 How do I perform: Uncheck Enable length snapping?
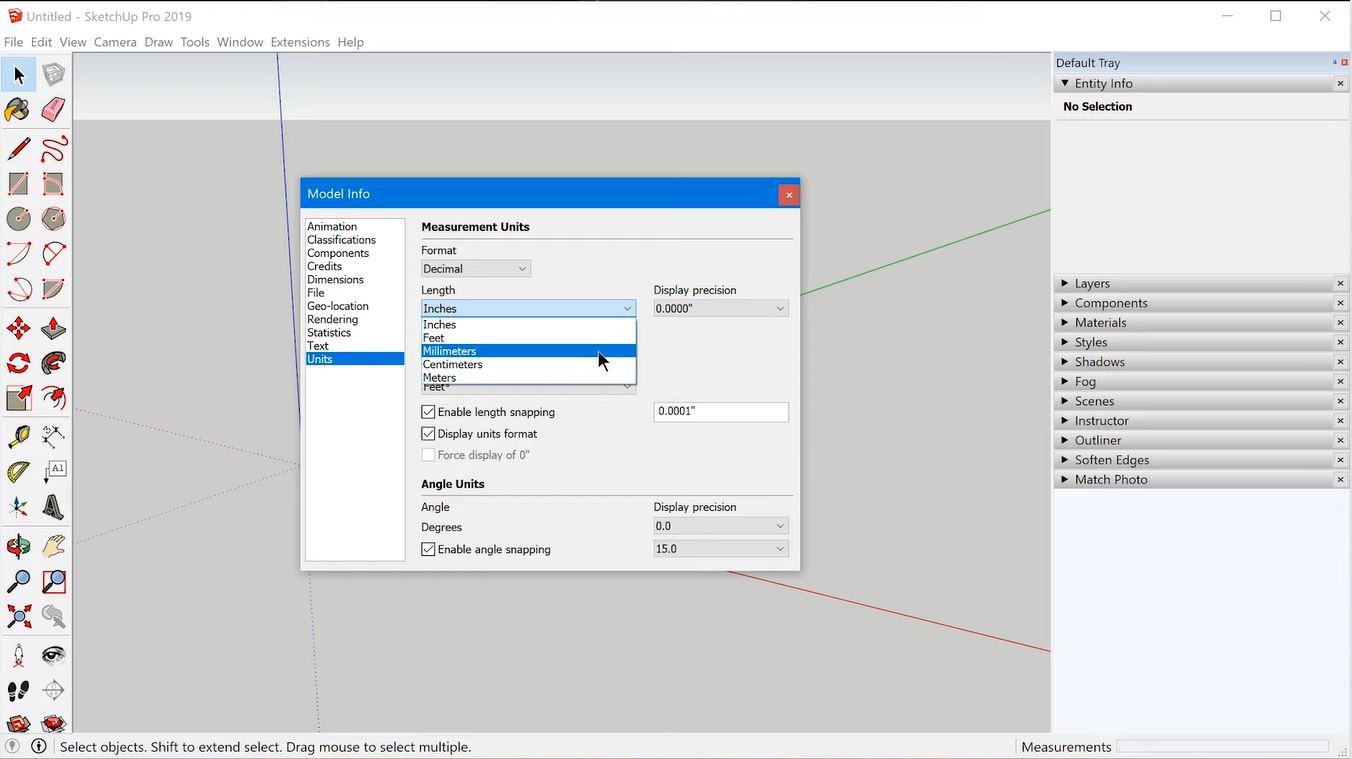428,411
